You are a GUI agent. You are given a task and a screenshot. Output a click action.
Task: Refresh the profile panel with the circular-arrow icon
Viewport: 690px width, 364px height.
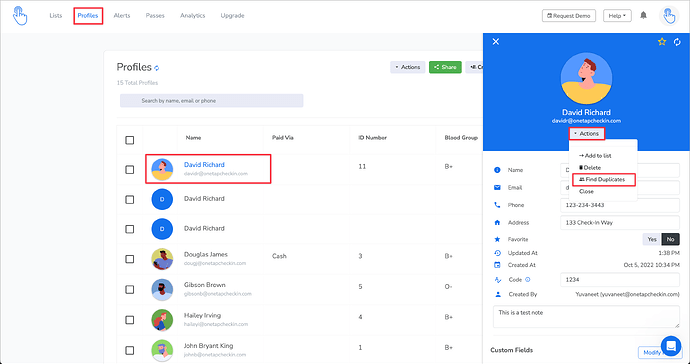[677, 42]
